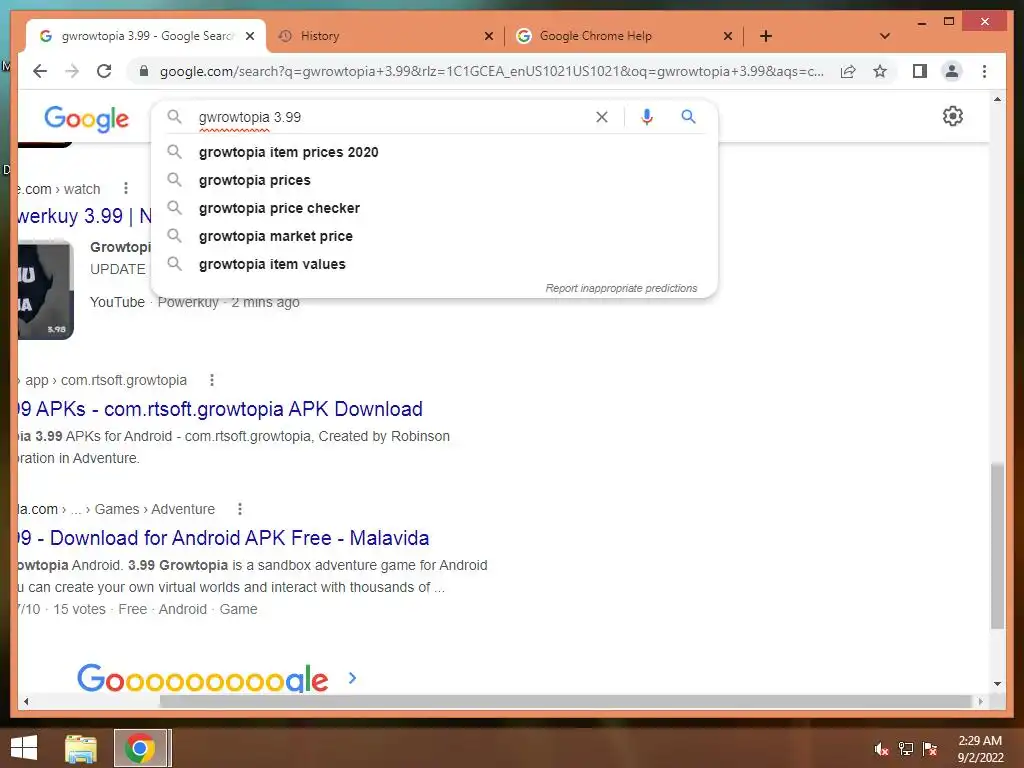The image size is (1024, 768).
Task: Go to Google homepage via logo
Action: (86, 119)
